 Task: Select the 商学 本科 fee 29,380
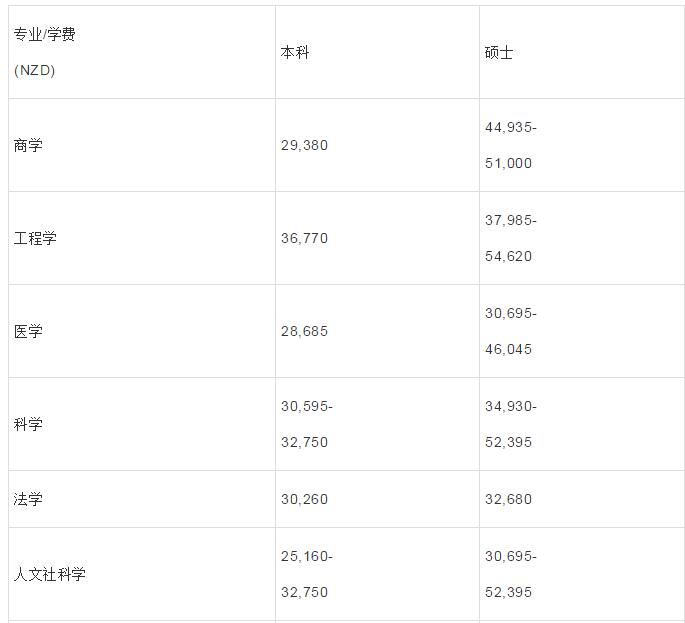(x=304, y=145)
